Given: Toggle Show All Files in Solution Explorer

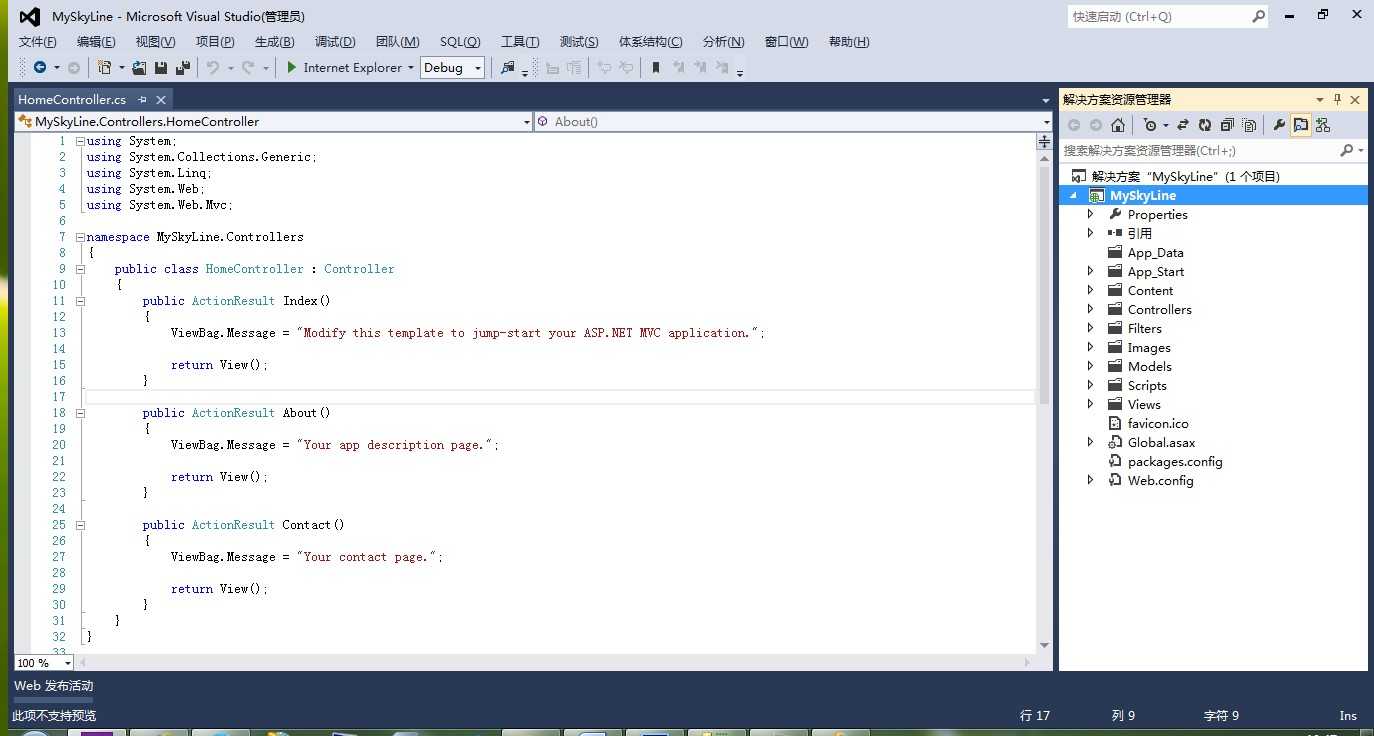Looking at the screenshot, I should point(1249,125).
